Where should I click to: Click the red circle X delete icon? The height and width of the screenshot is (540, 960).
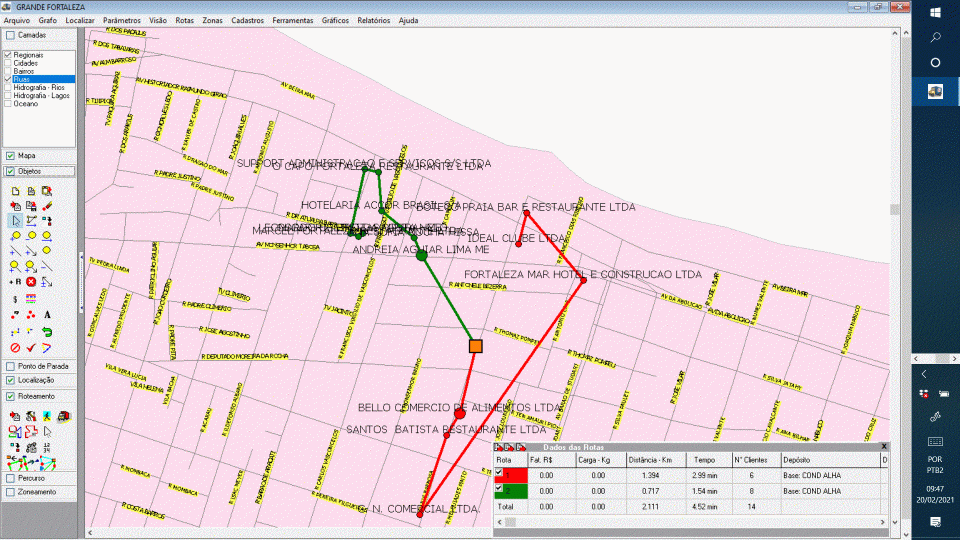(x=31, y=282)
